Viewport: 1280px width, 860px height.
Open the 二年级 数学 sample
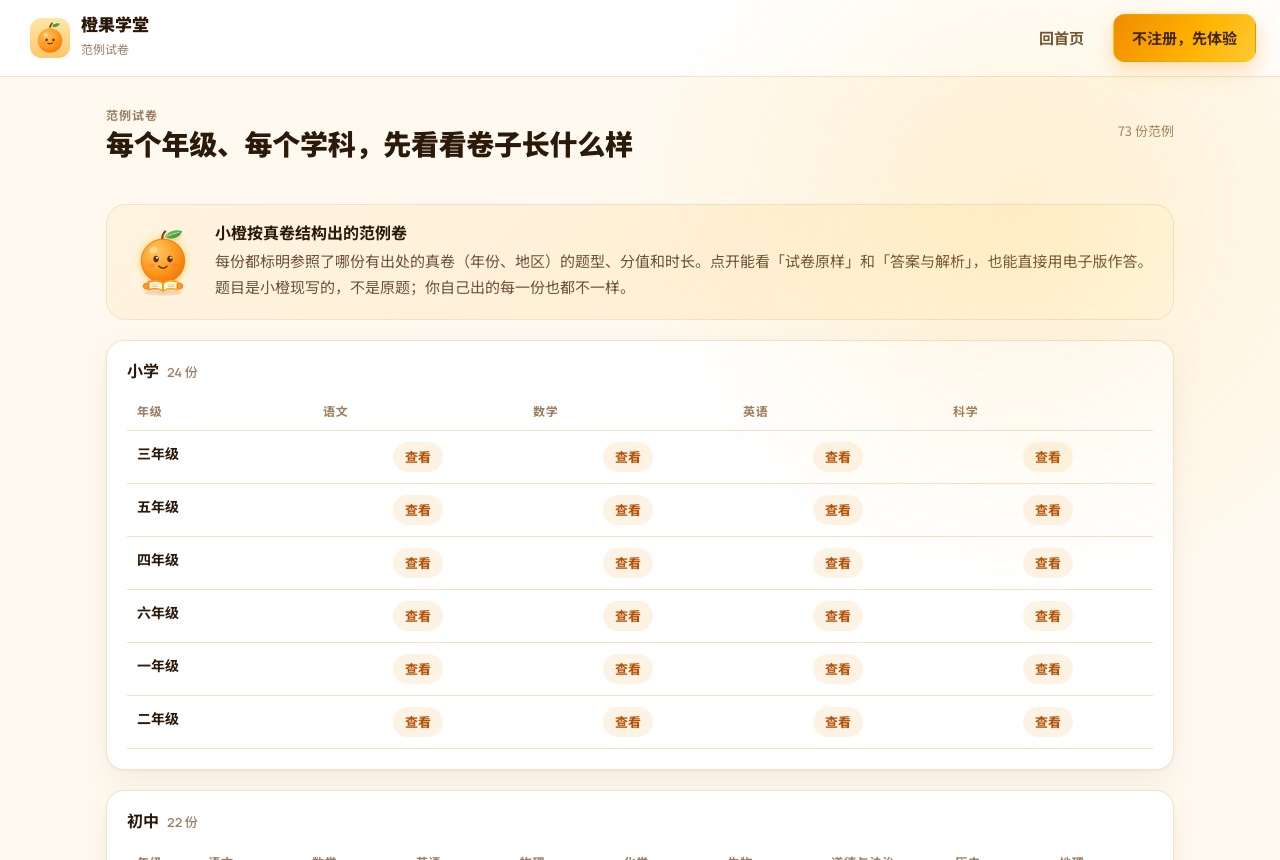pos(628,722)
